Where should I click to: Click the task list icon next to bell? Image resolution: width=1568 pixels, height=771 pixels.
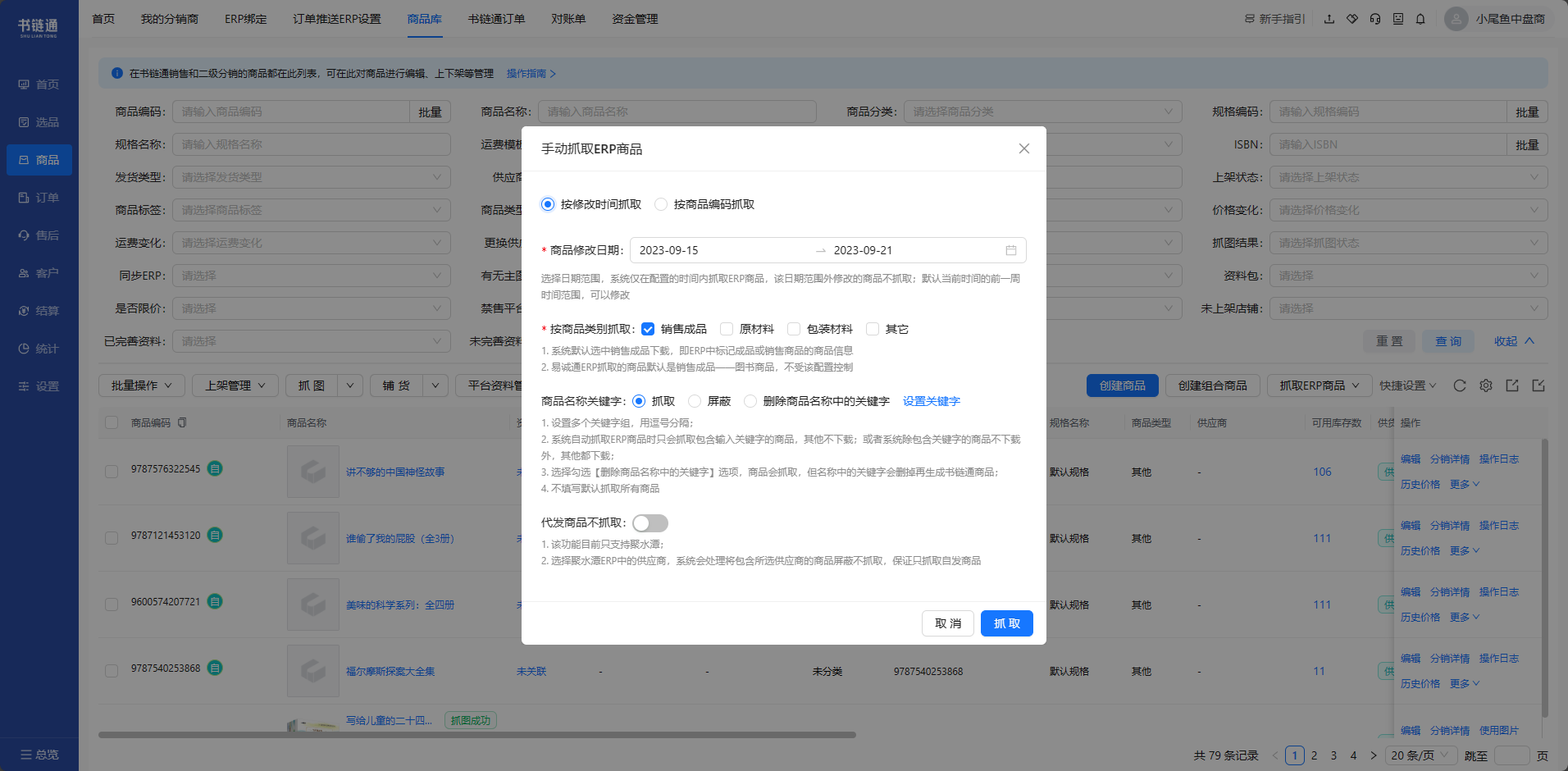[x=1398, y=19]
